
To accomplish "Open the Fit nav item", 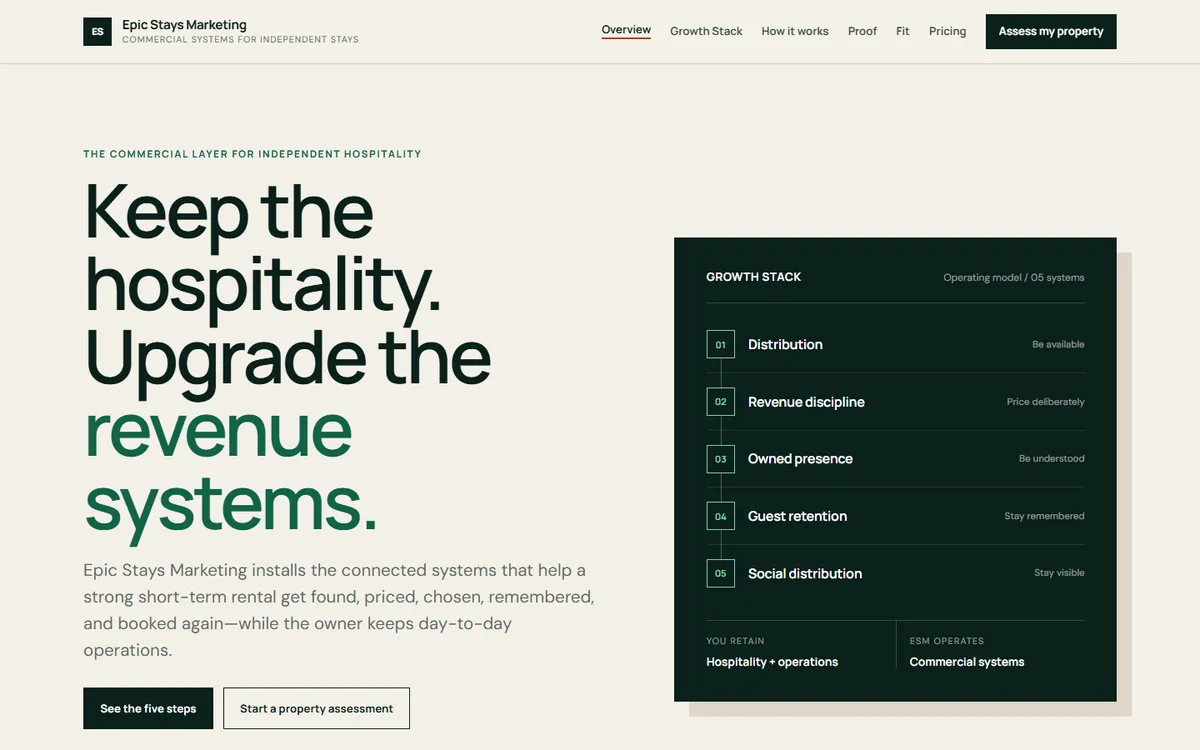I will coord(903,31).
